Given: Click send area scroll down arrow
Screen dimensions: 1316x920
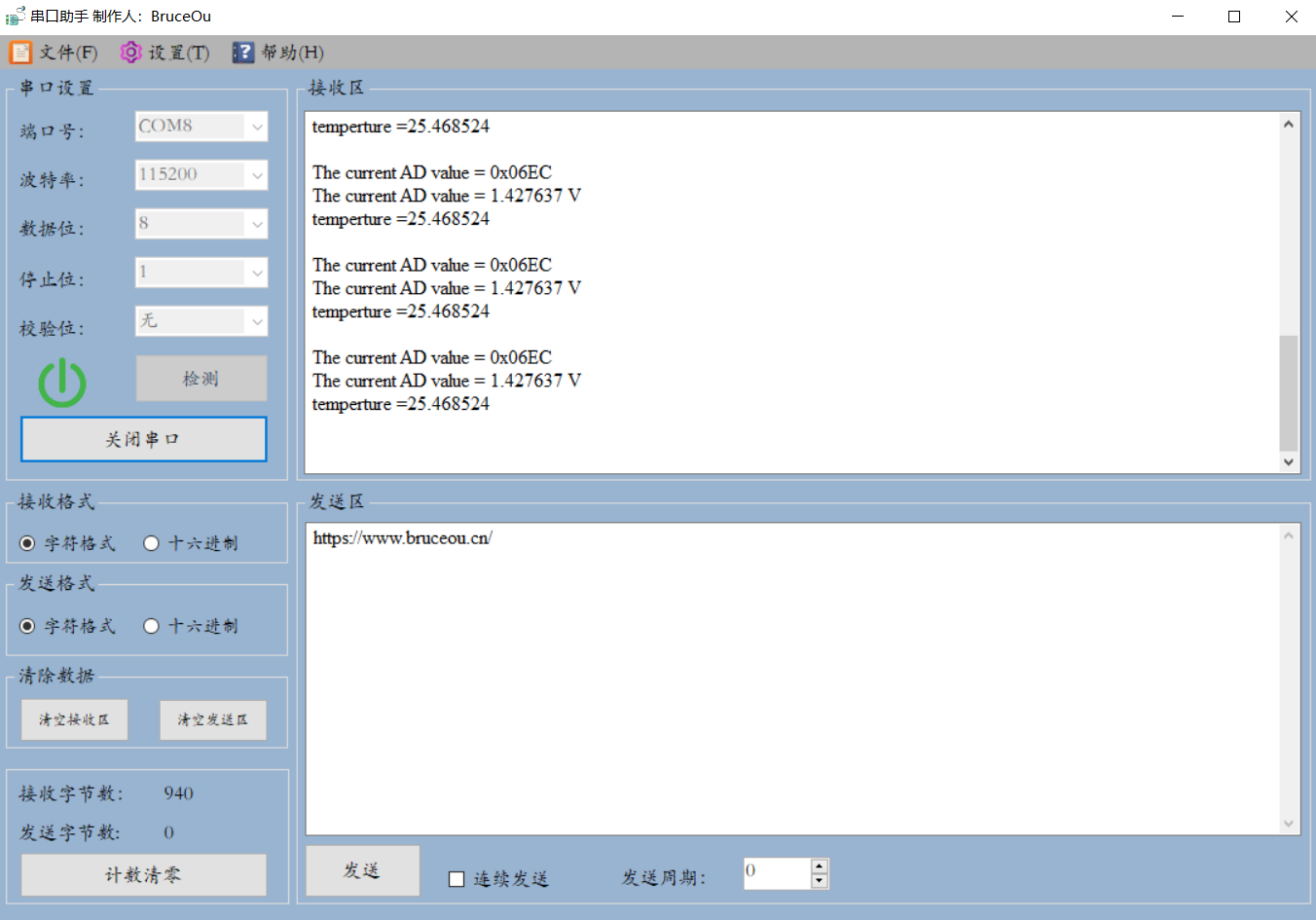Looking at the screenshot, I should tap(1290, 824).
